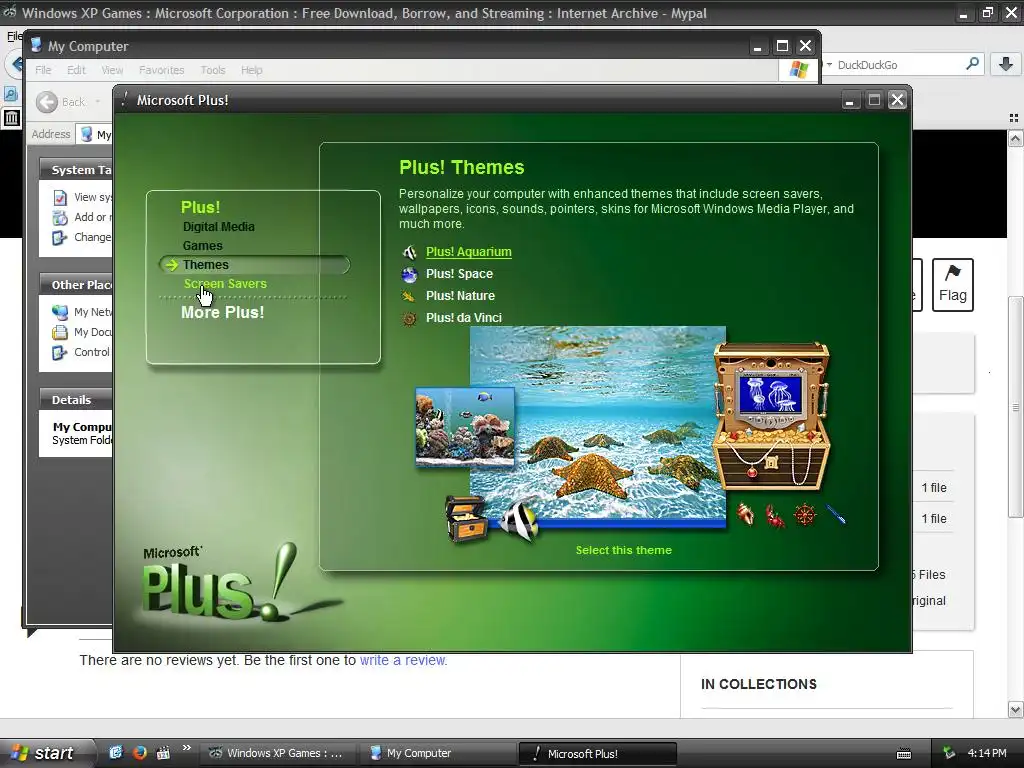Open the Plus! Aquarium theme link
Viewport: 1024px width, 768px height.
pyautogui.click(x=468, y=251)
